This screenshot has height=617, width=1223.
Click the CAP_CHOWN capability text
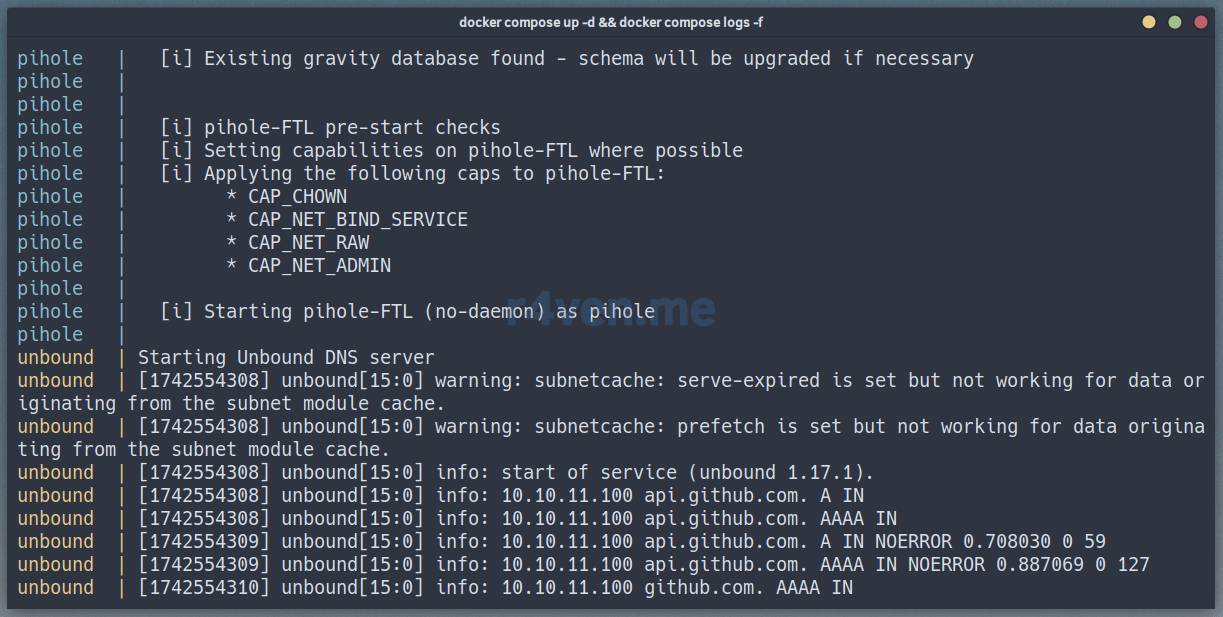pyautogui.click(x=297, y=196)
